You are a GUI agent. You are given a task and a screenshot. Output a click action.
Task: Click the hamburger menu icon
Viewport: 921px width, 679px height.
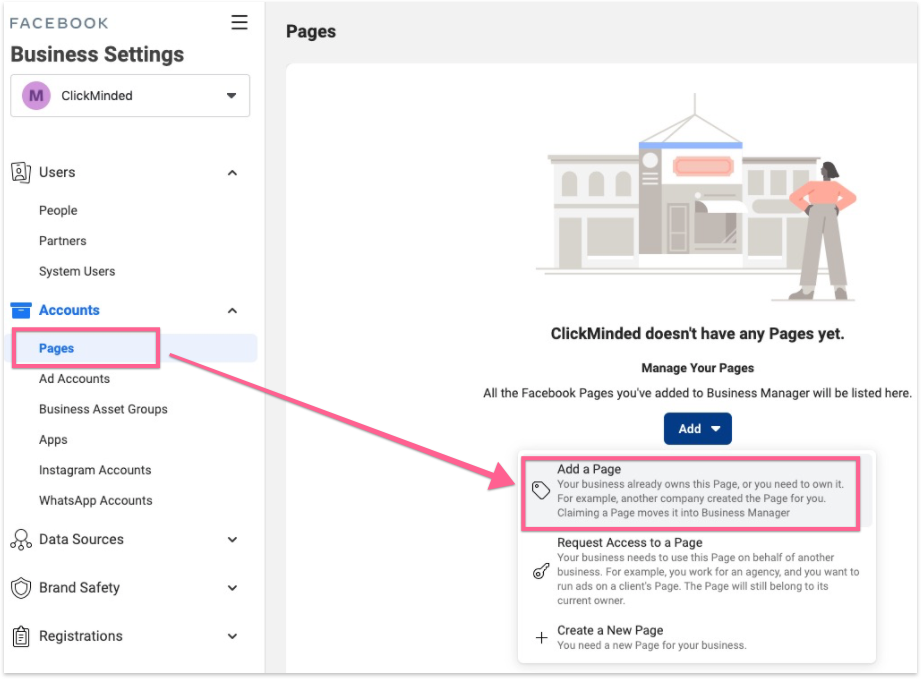tap(239, 22)
